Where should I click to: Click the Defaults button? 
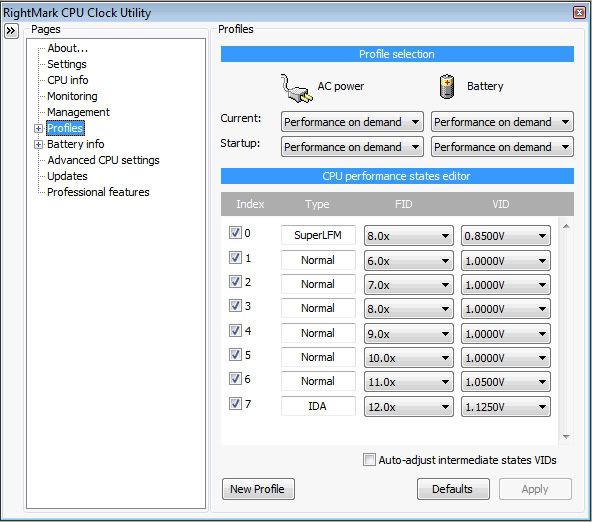[x=453, y=489]
